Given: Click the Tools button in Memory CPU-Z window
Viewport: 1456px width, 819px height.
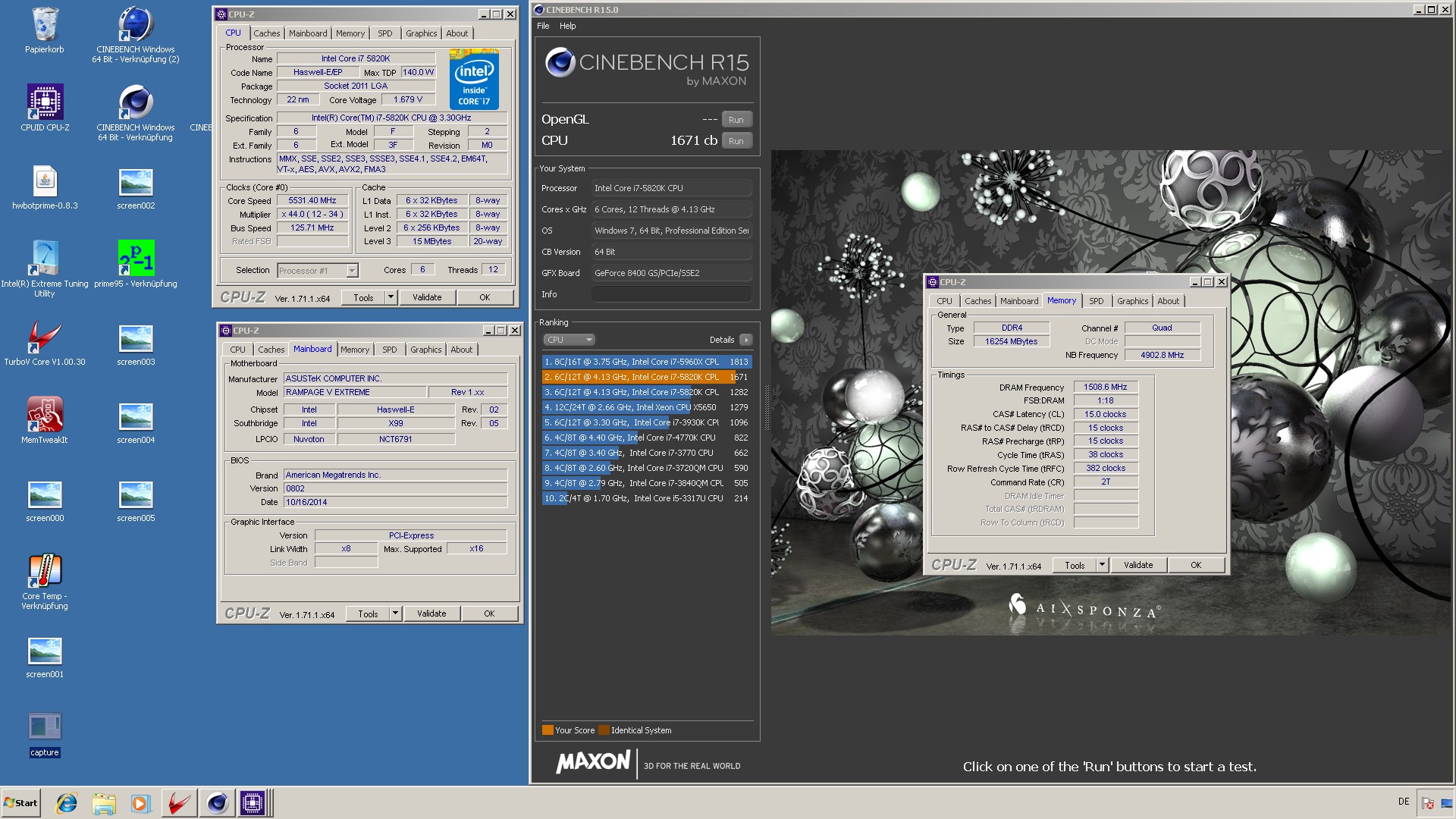Looking at the screenshot, I should pos(1075,565).
